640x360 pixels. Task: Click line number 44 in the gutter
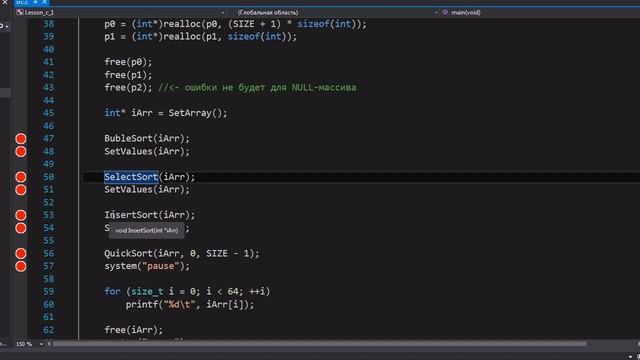click(x=49, y=100)
